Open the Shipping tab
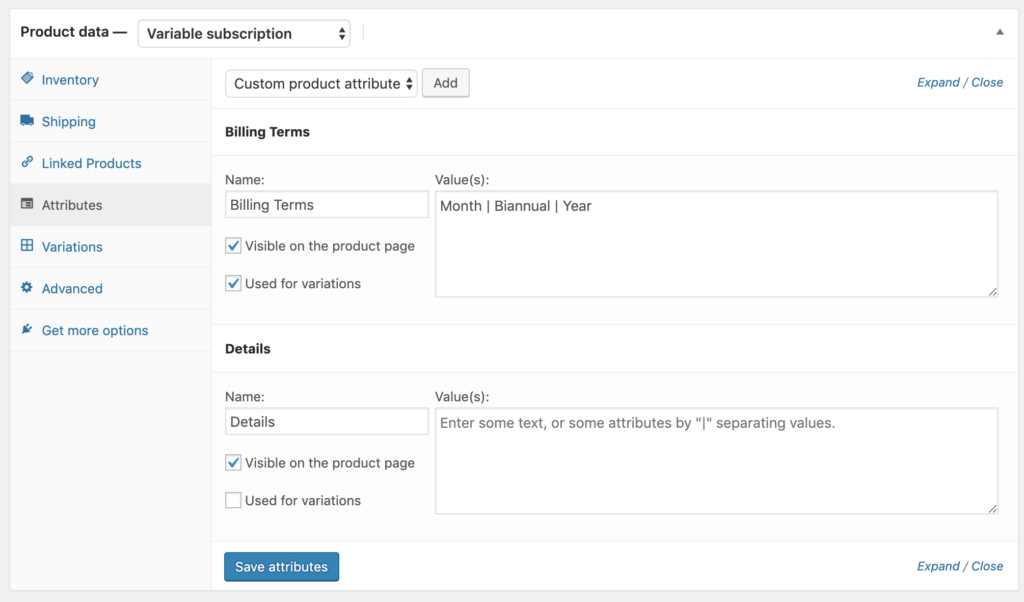Viewport: 1024px width, 602px height. click(68, 122)
